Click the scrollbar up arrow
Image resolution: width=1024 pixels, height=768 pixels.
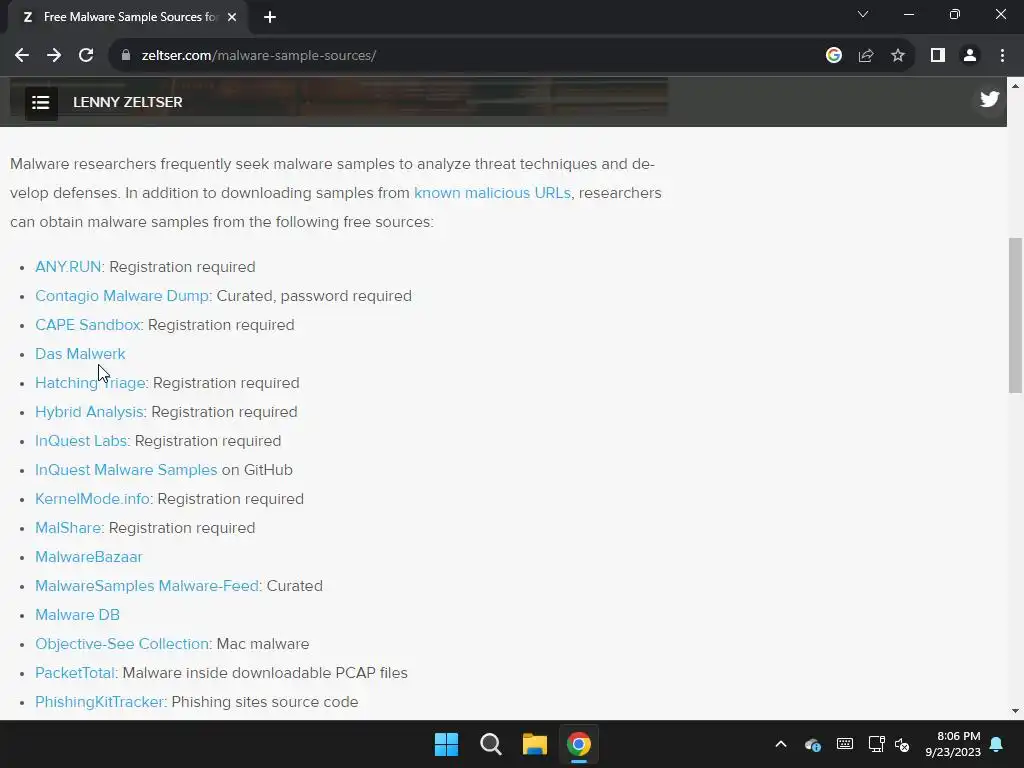[x=1015, y=86]
